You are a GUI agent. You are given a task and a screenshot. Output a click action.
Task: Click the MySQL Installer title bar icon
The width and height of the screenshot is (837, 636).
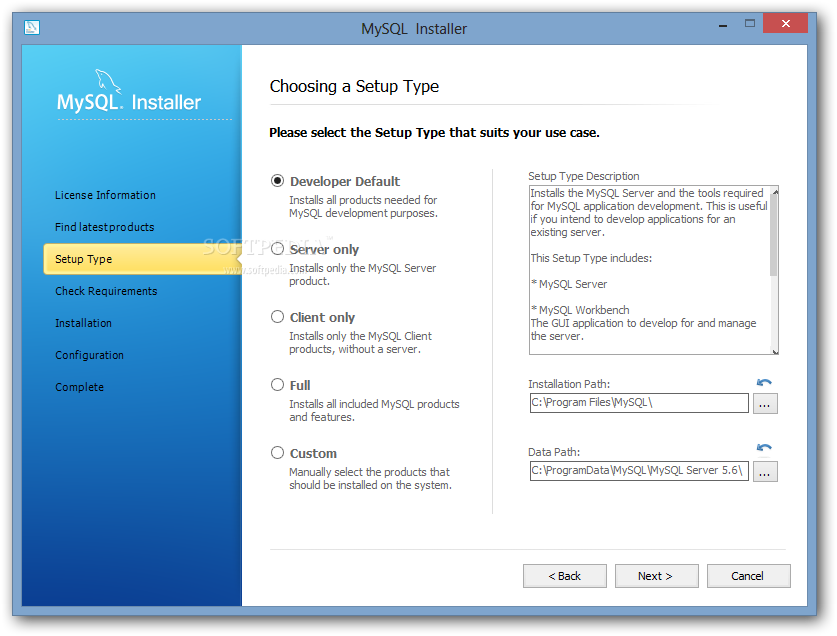coord(32,27)
